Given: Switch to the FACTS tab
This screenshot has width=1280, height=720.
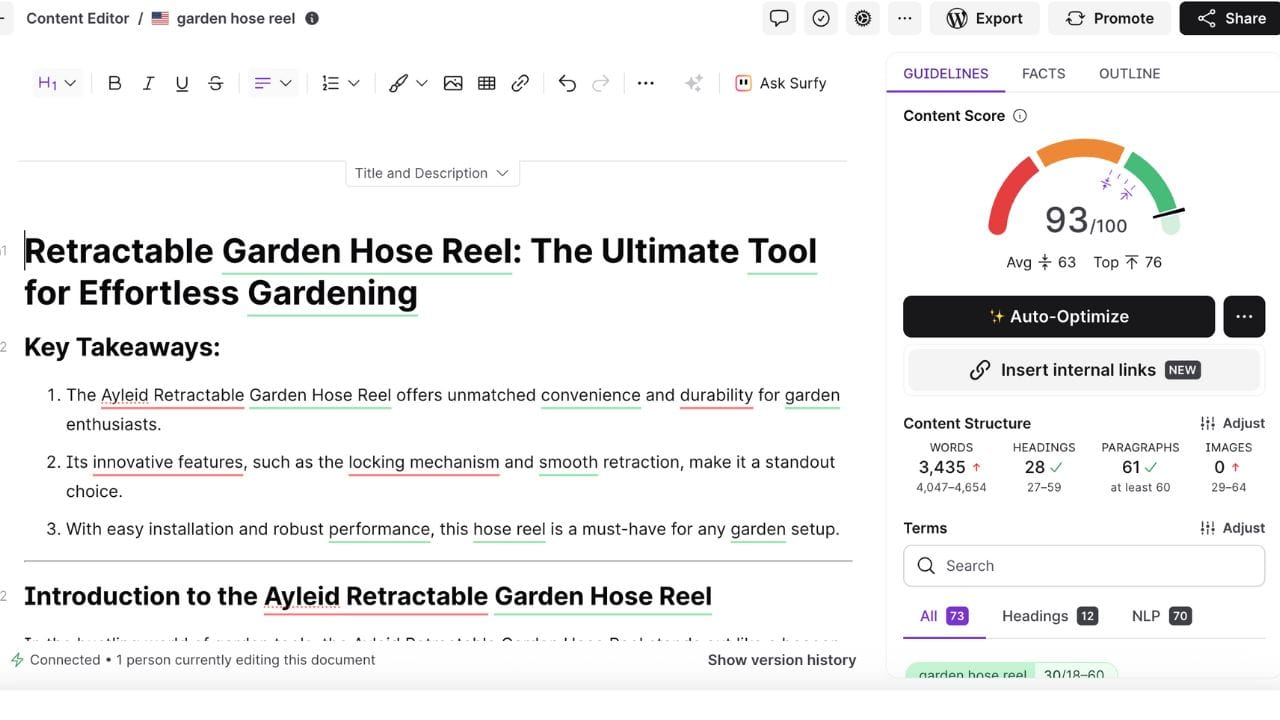Looking at the screenshot, I should (1043, 73).
